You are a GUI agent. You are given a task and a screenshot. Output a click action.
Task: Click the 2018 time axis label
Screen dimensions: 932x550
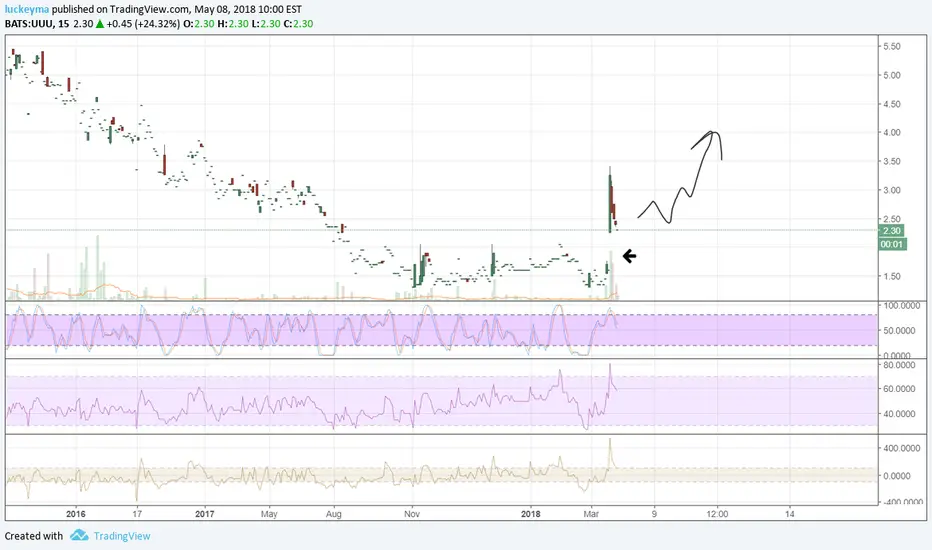(x=530, y=514)
